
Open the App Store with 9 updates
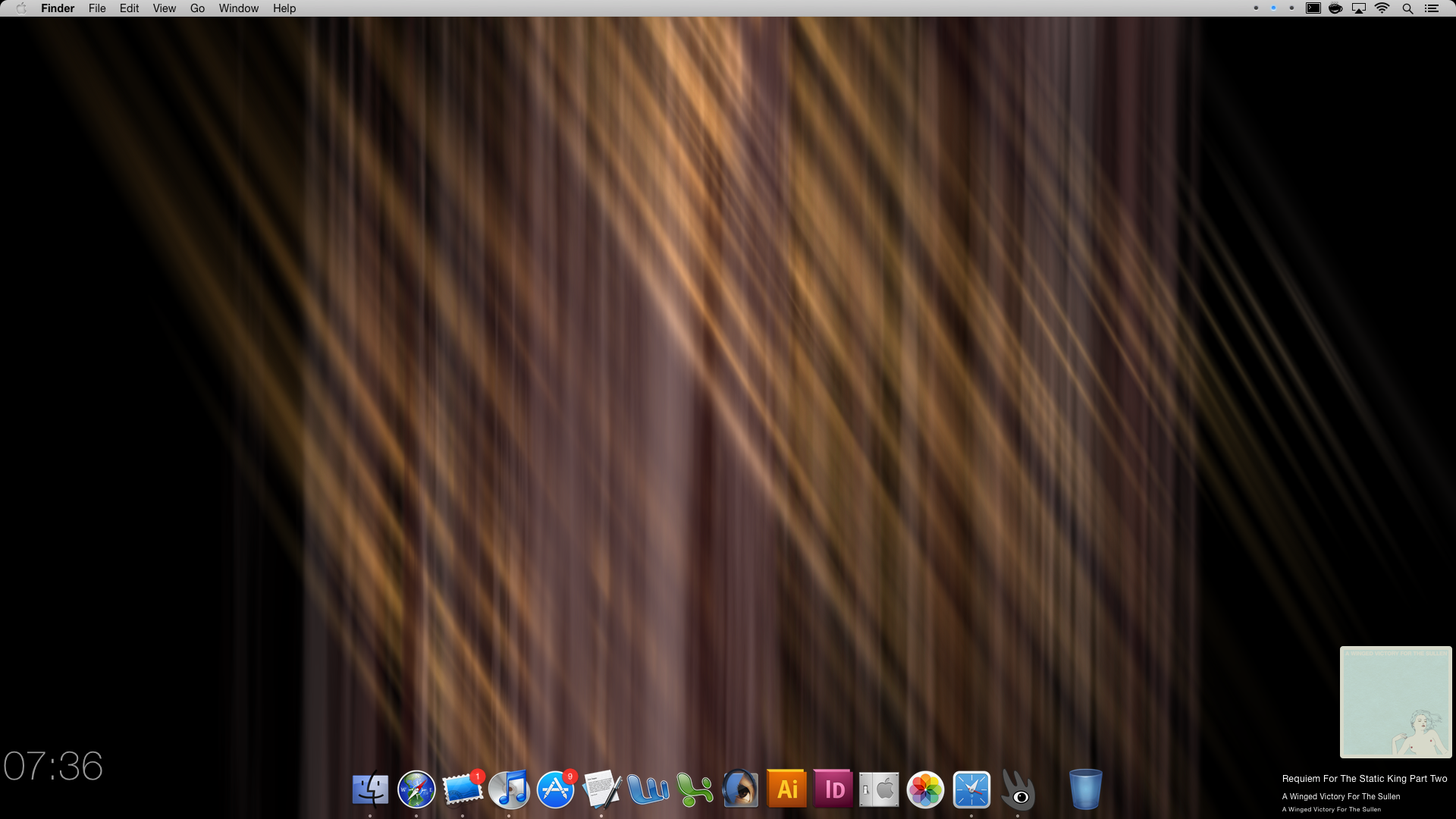tap(556, 789)
